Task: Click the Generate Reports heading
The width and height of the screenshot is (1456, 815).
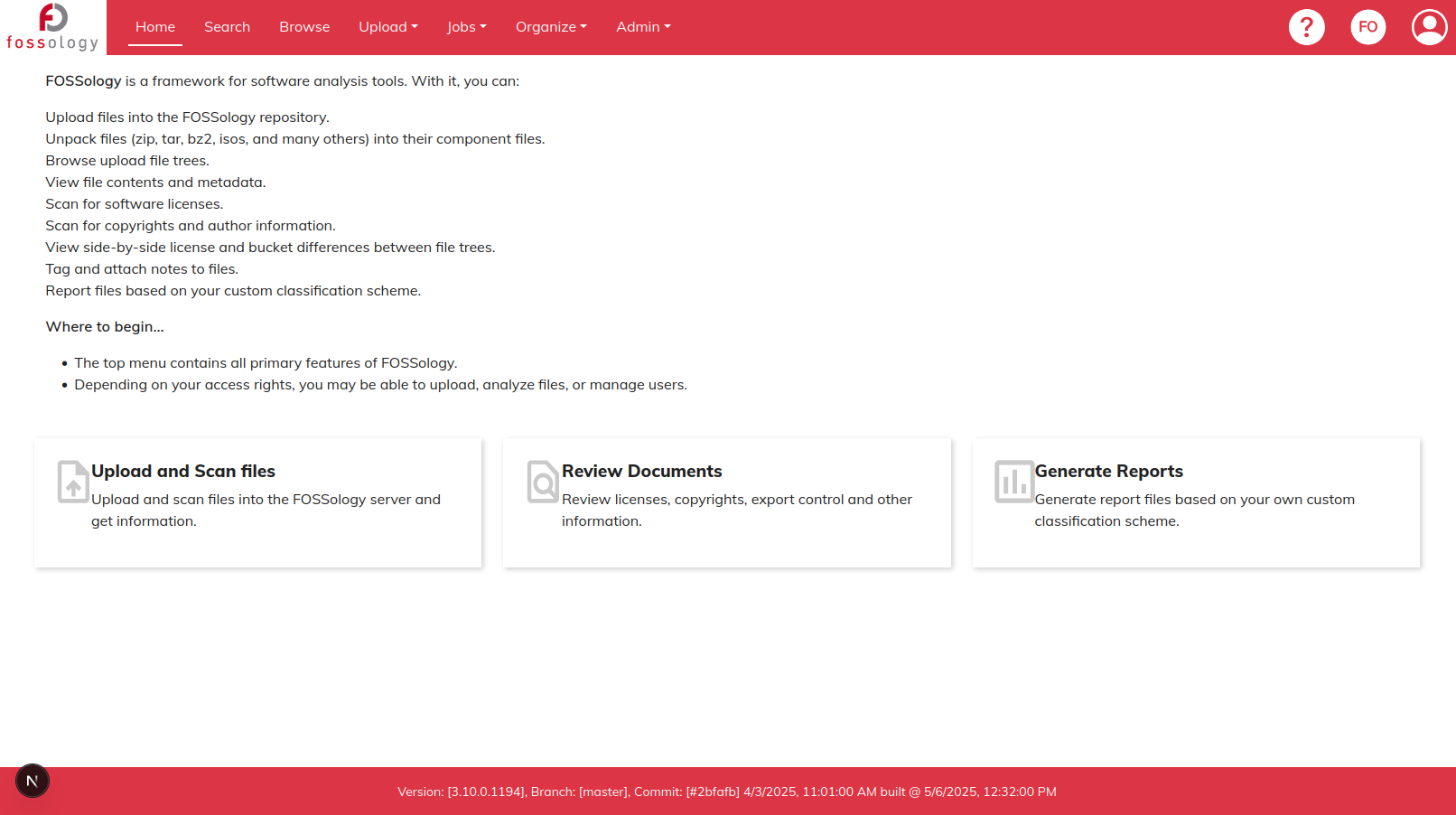Action: click(x=1108, y=471)
